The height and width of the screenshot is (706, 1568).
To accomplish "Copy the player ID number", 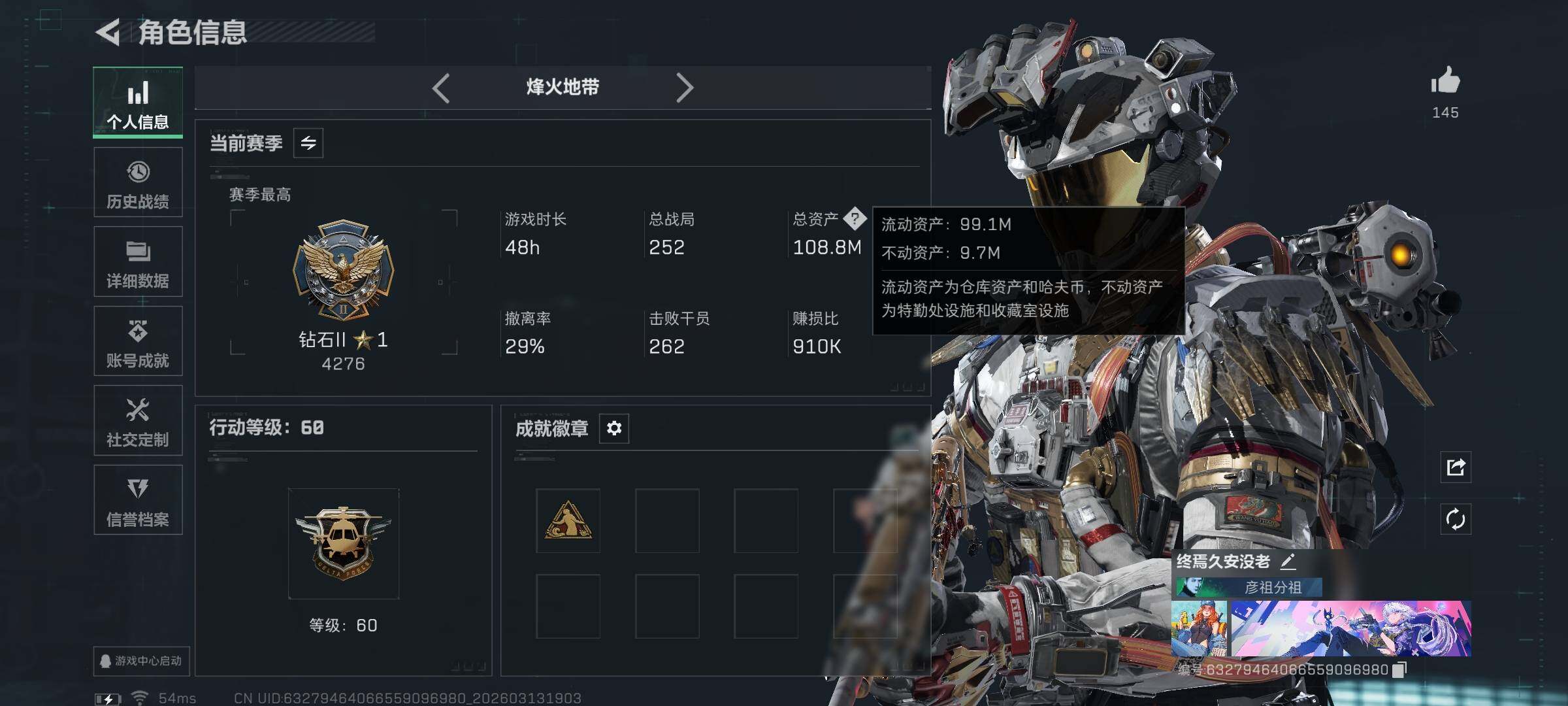I will (1399, 669).
